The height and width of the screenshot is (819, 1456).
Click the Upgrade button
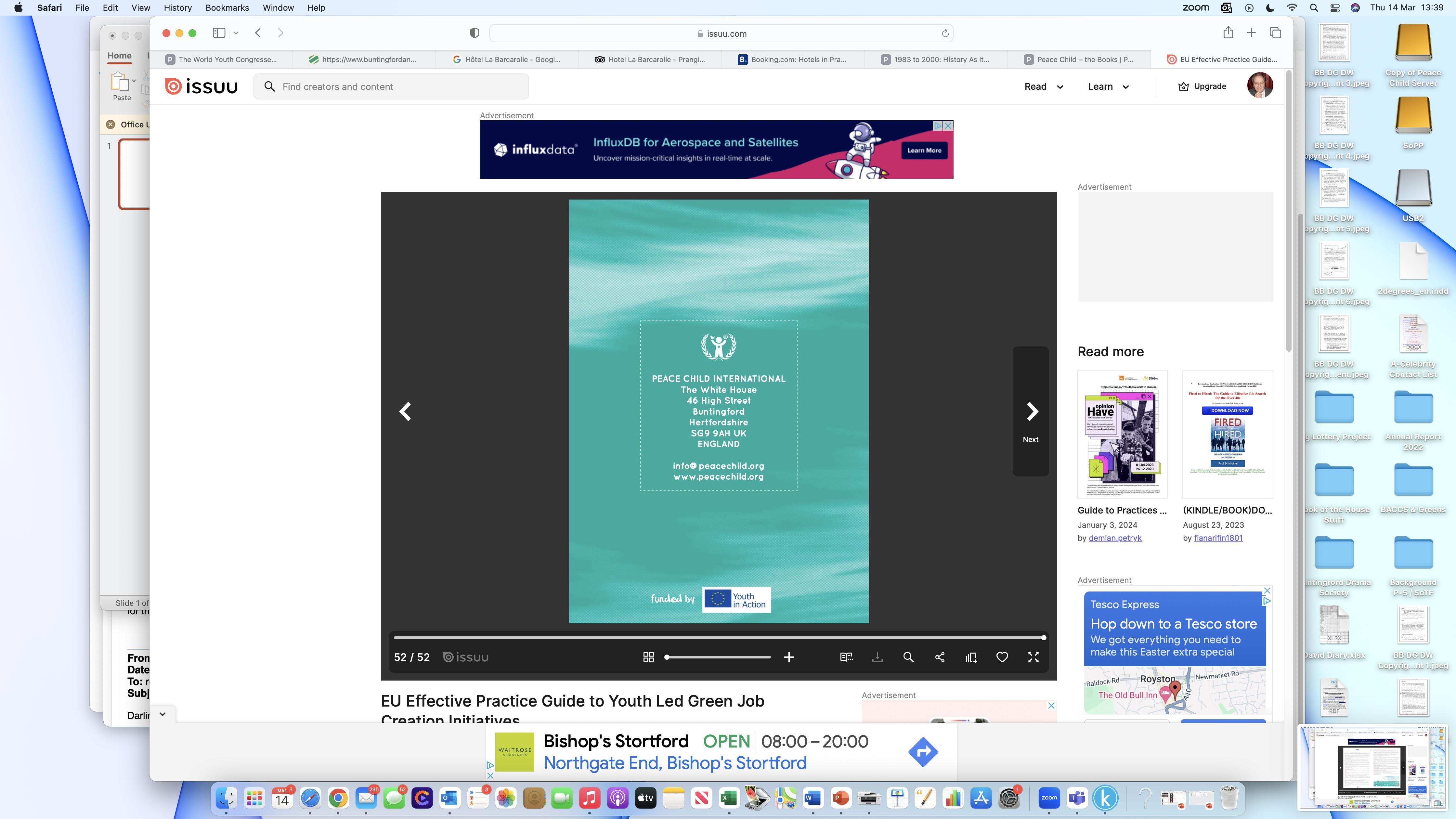[1202, 86]
